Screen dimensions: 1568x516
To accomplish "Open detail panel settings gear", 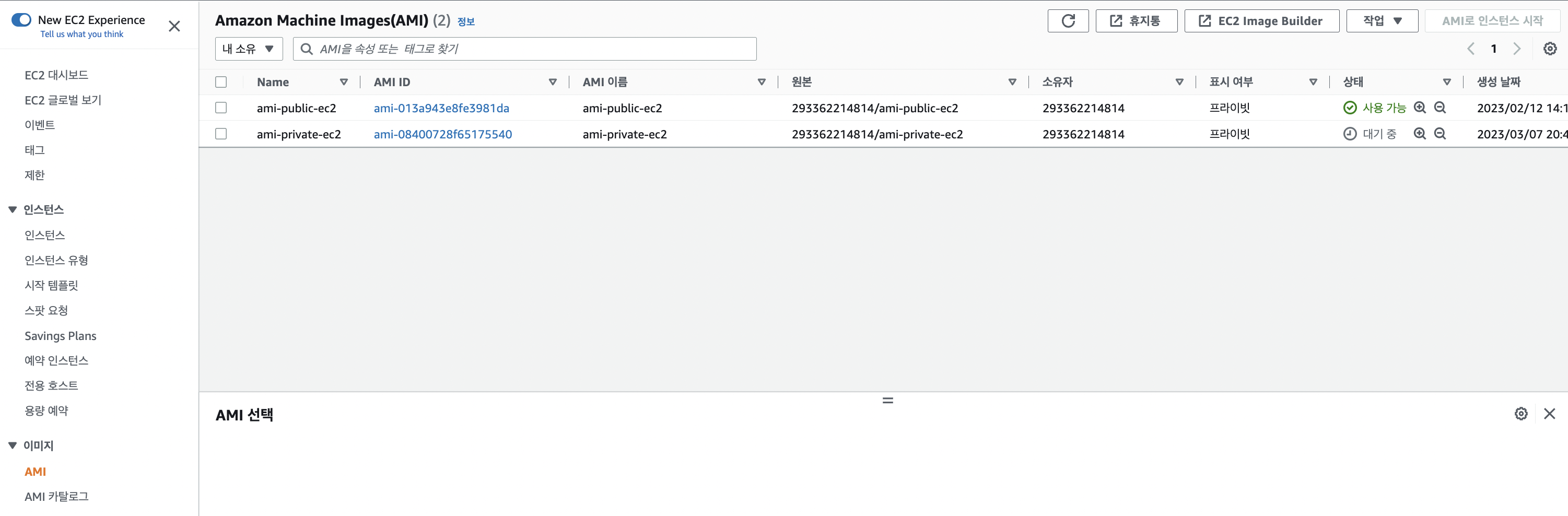I will tap(1521, 414).
